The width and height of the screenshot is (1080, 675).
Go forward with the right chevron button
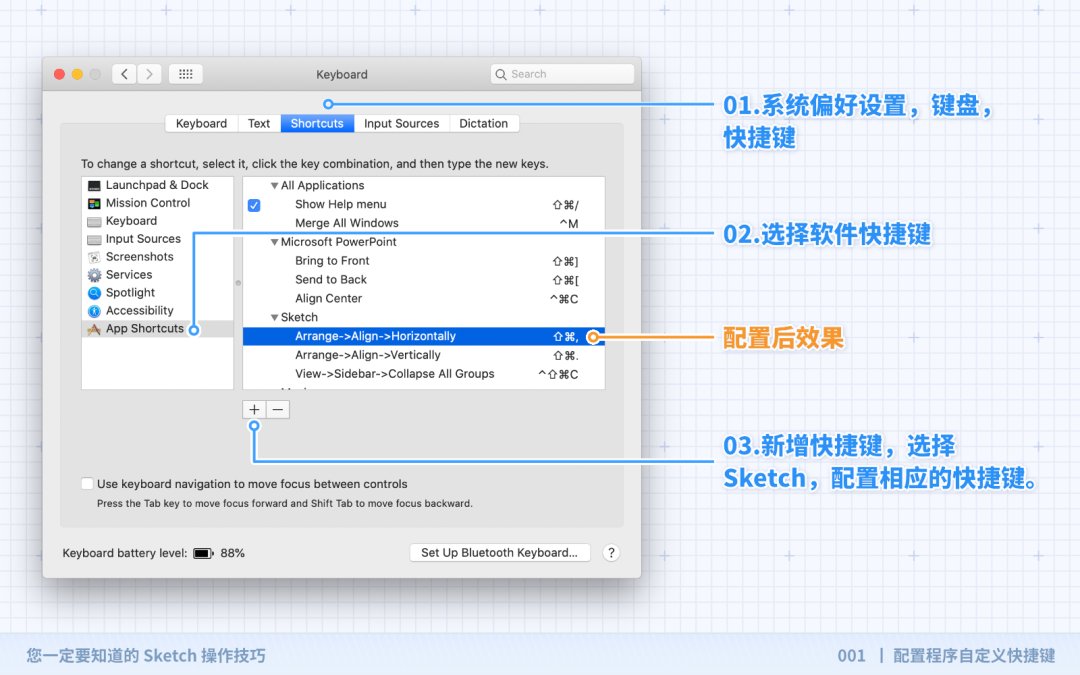(x=149, y=74)
